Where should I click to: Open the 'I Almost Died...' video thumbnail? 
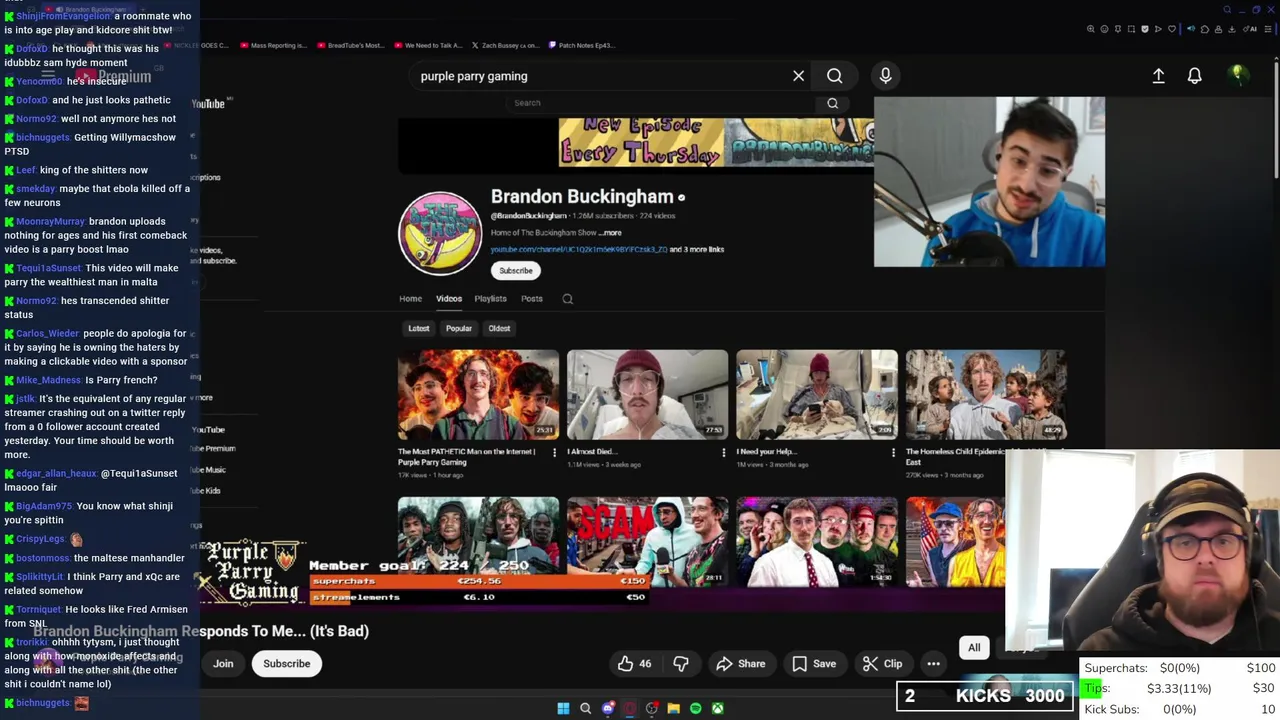coord(647,394)
